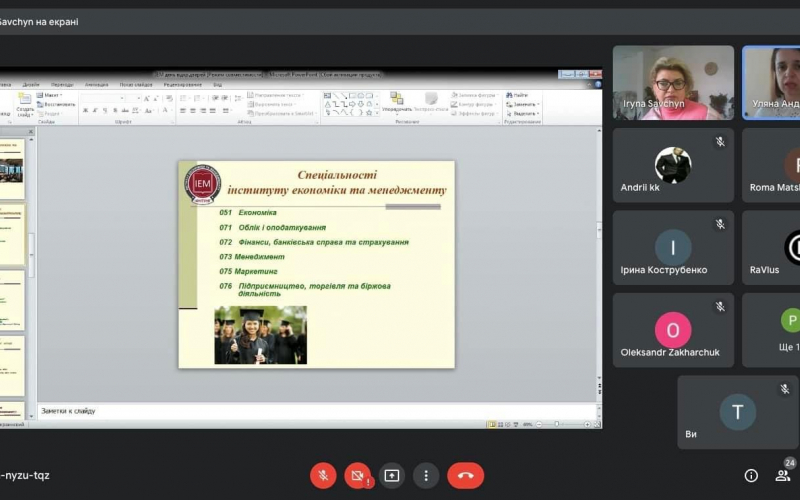800x500 pixels.
Task: Click the slide editor vertical scrollbar
Action: point(599,255)
